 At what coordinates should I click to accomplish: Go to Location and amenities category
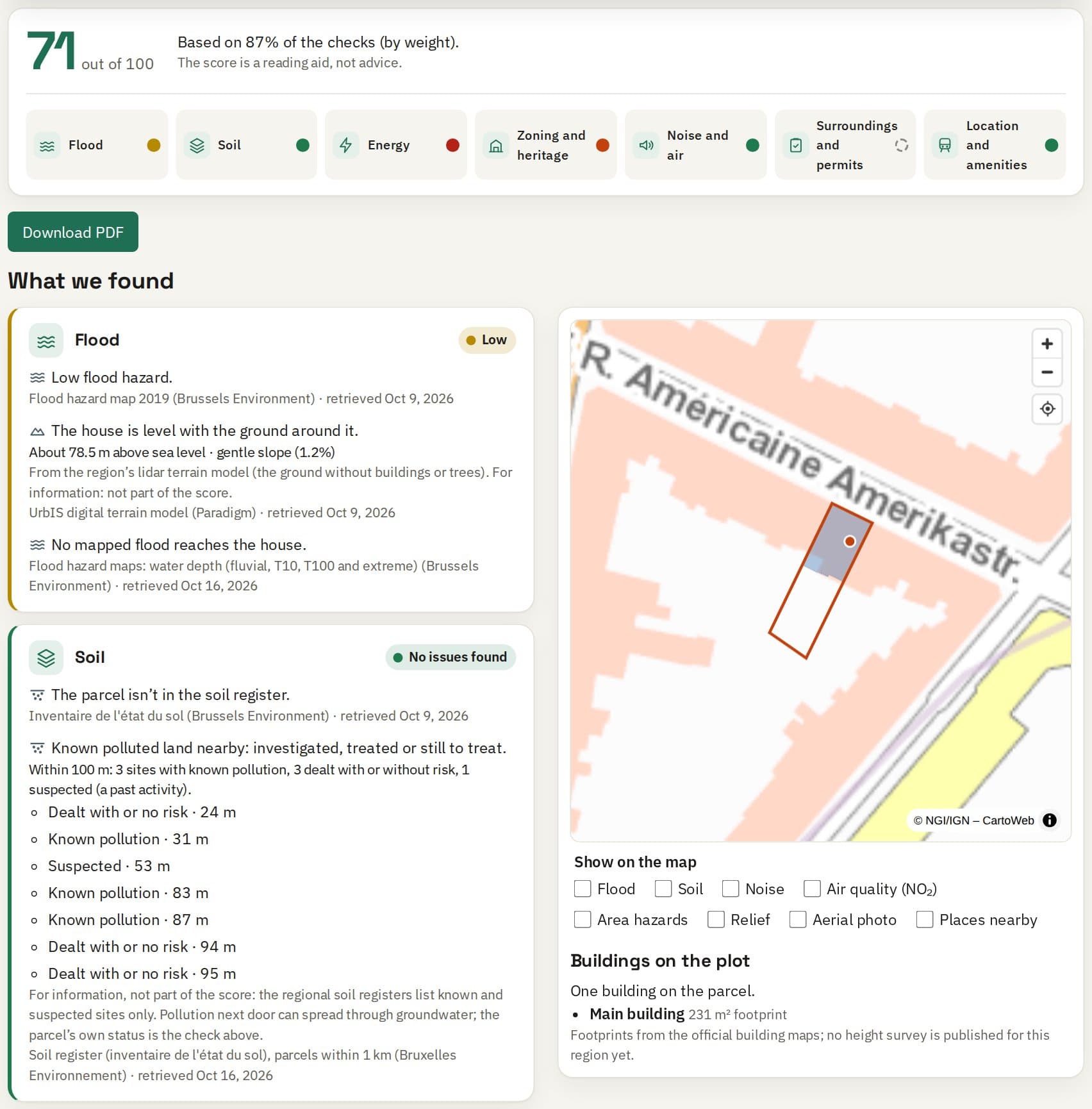tap(995, 145)
